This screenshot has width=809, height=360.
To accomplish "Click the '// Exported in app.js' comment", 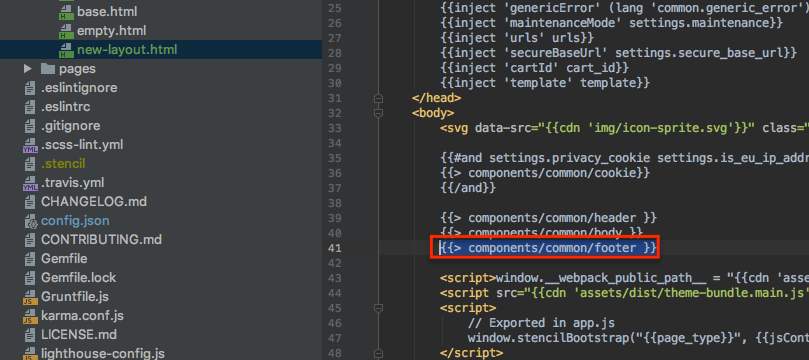I will click(541, 323).
